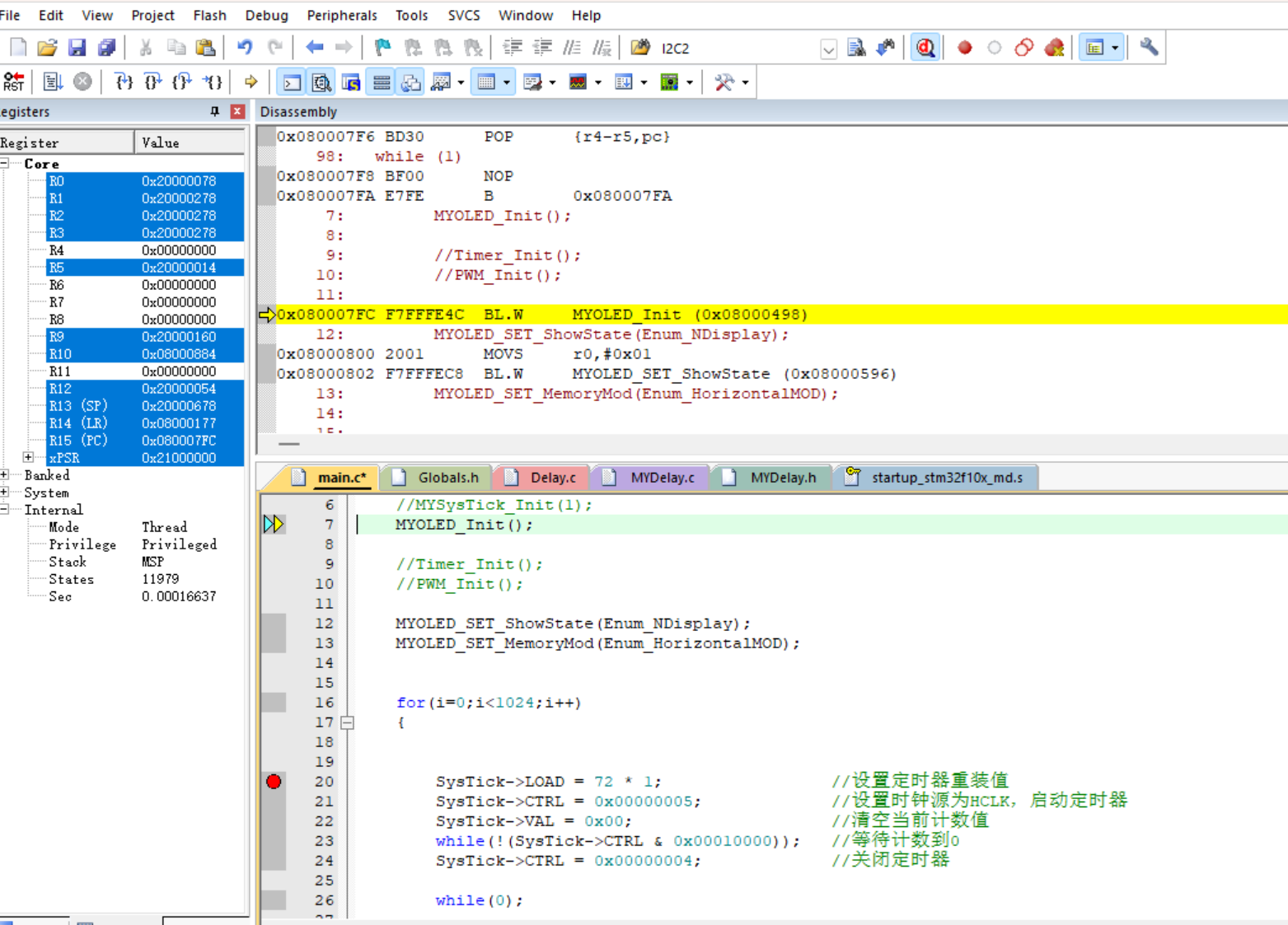Toggle auto-hide pin on the Registers panel
Image resolution: width=1288 pixels, height=925 pixels.
[x=215, y=111]
